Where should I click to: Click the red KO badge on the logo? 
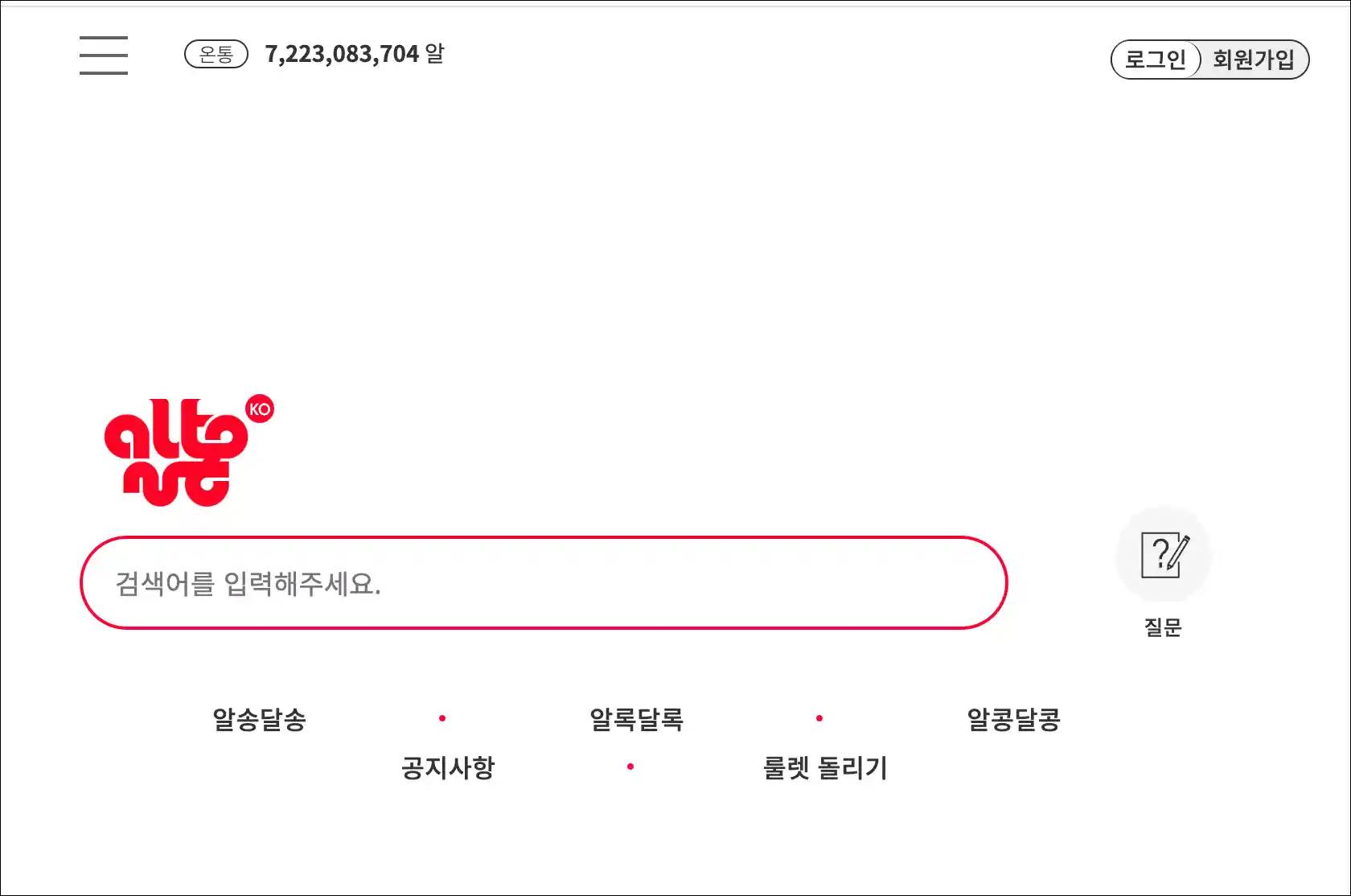coord(260,409)
